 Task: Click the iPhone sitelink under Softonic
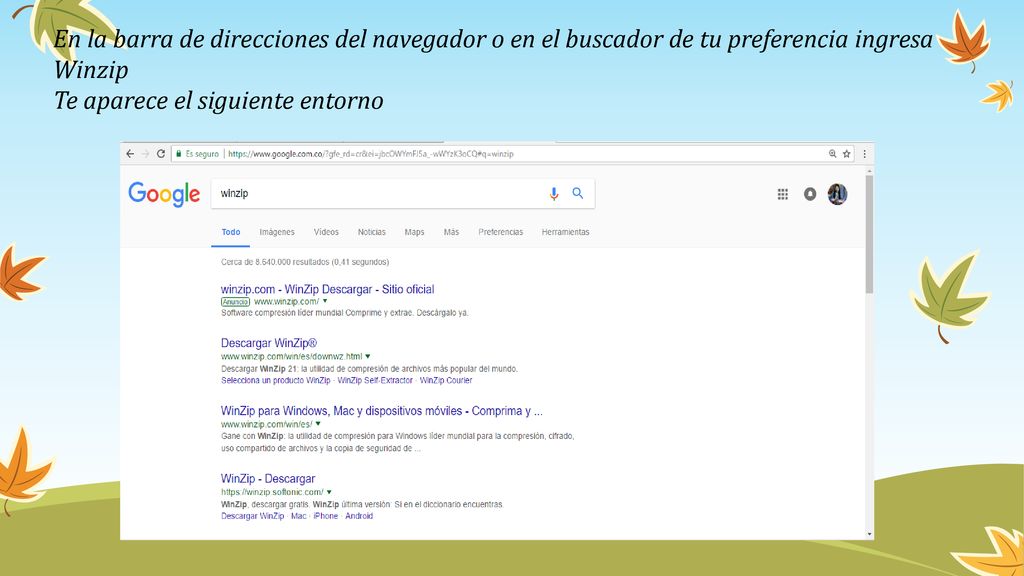point(326,516)
